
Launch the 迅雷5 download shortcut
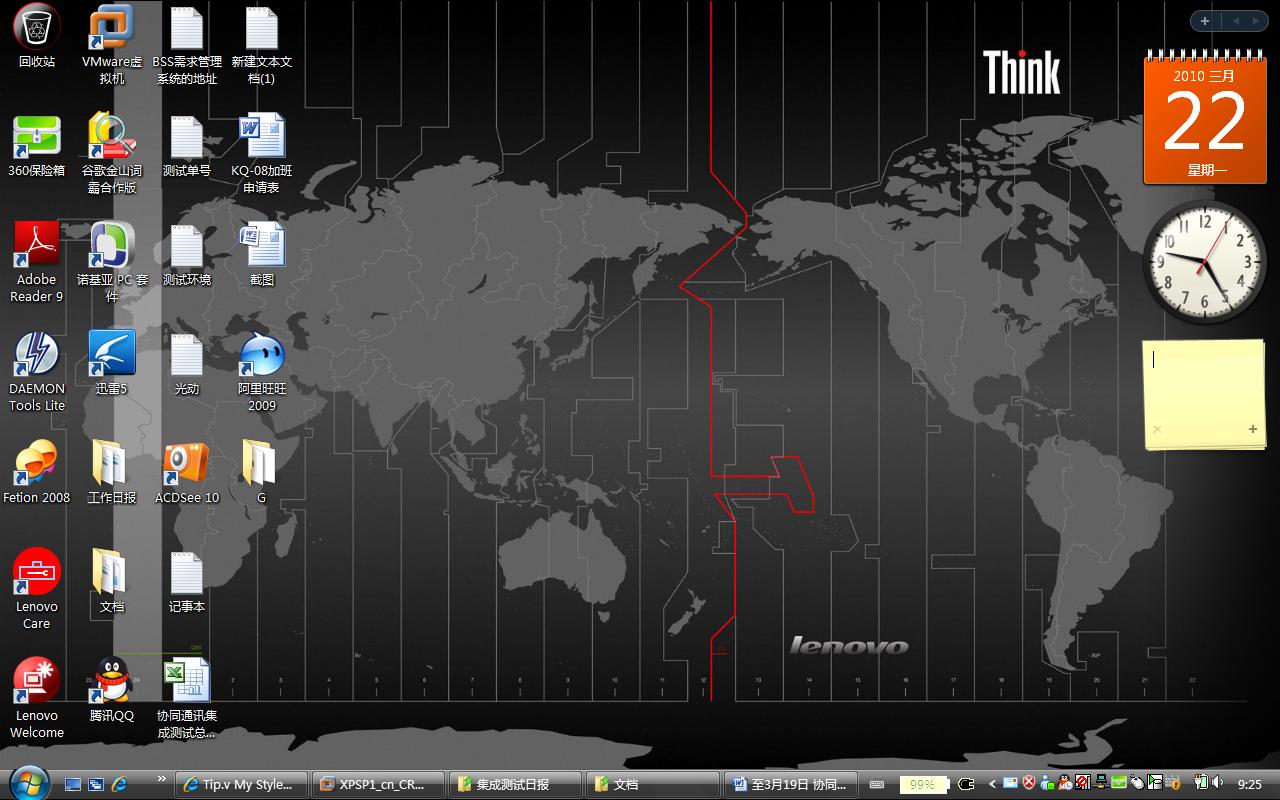coord(112,364)
